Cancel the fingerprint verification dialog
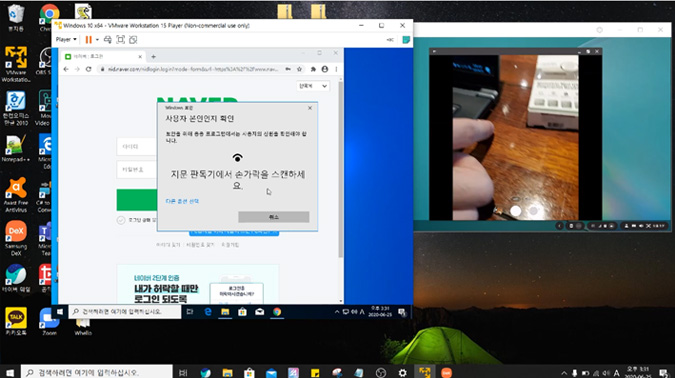The height and width of the screenshot is (378, 675). click(x=274, y=217)
